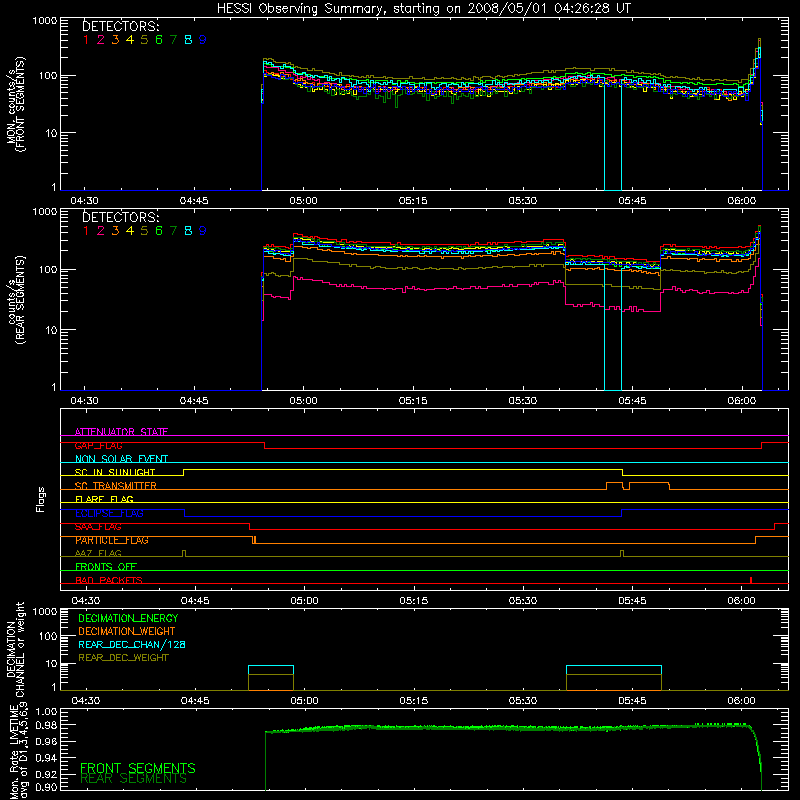Click the 1.00 y-axis value on livetime plot
The height and width of the screenshot is (800, 800).
click(x=46, y=711)
